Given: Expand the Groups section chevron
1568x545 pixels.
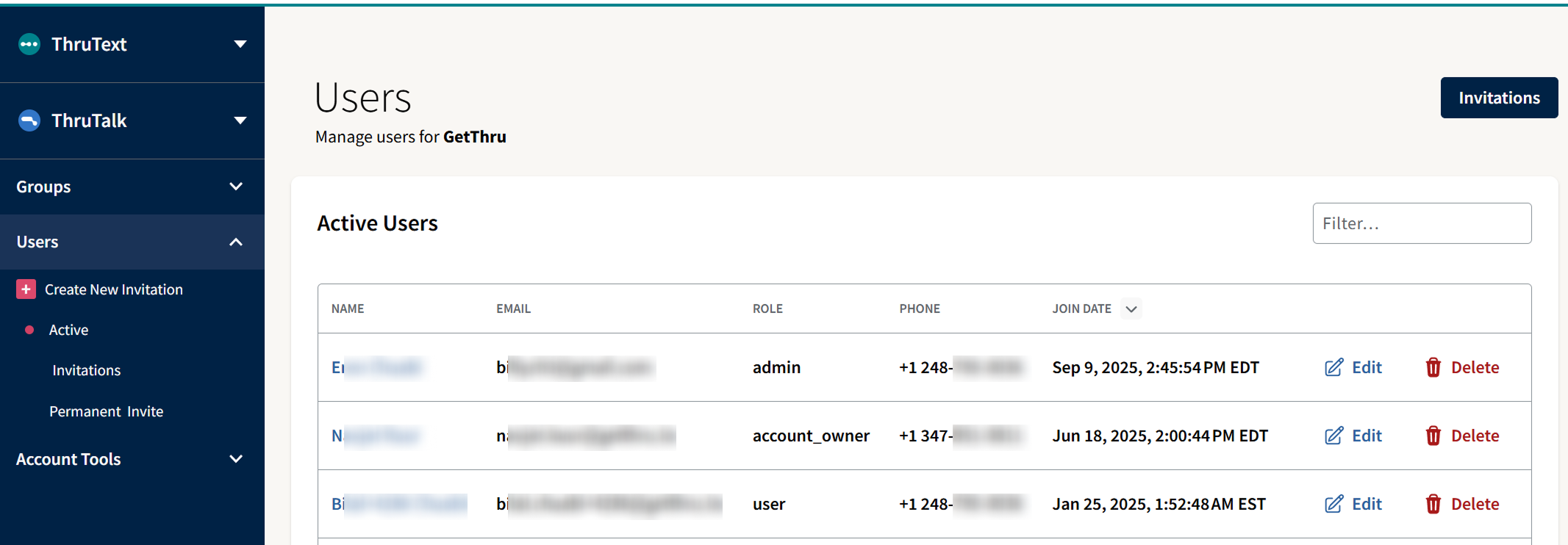Looking at the screenshot, I should [236, 187].
